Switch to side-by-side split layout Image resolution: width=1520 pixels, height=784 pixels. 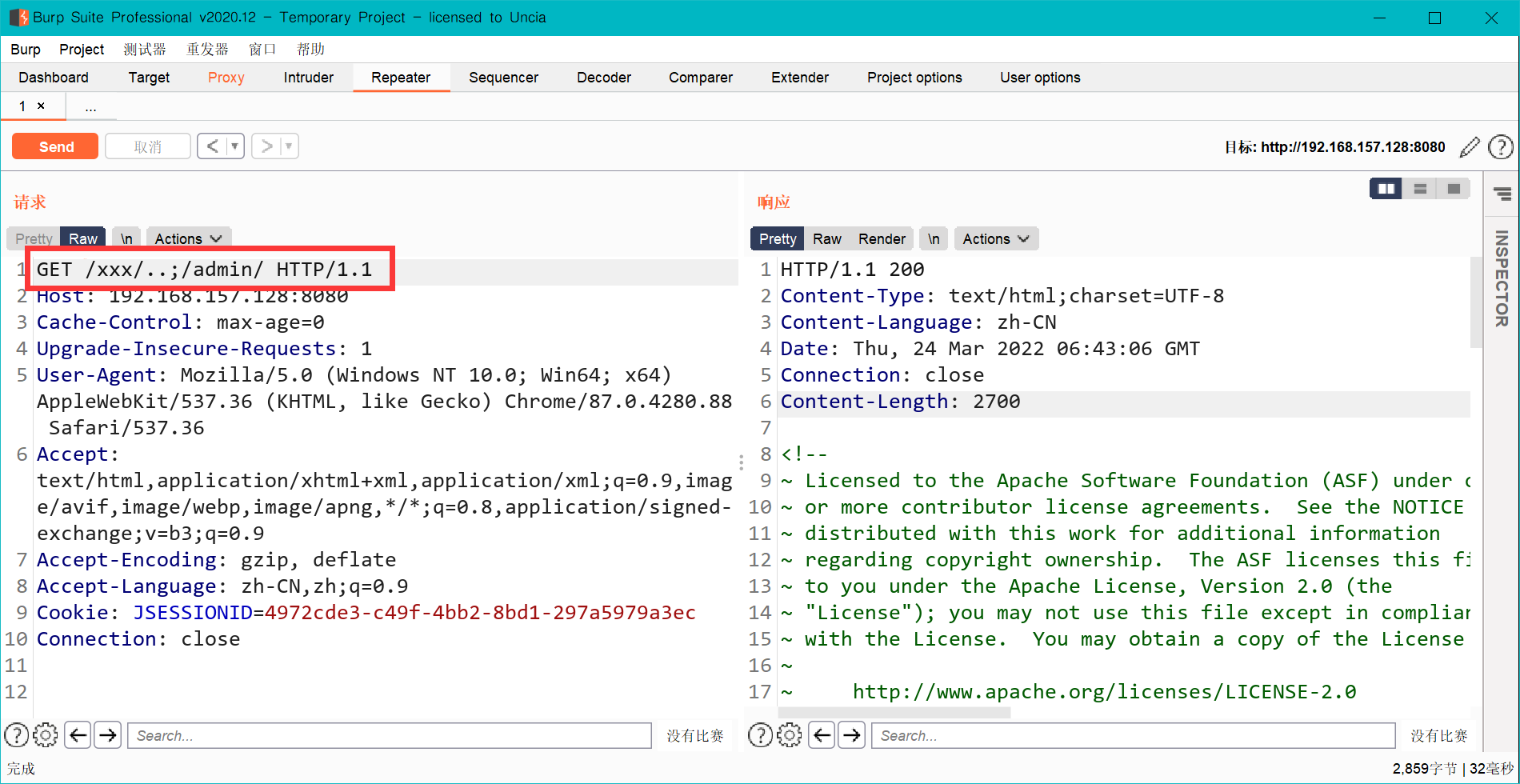coord(1386,189)
